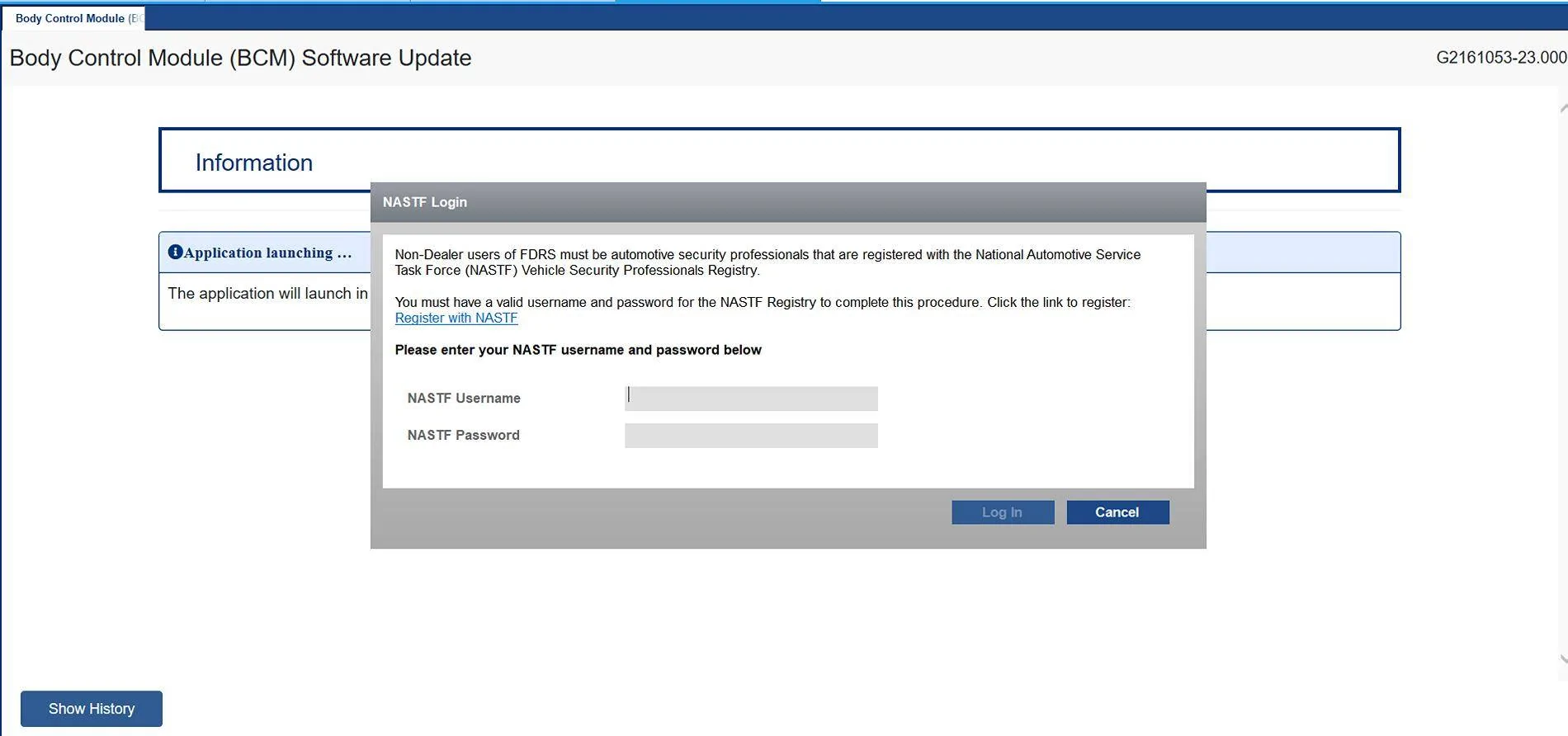The height and width of the screenshot is (736, 1568).
Task: Click the info icon beside Application launching
Action: pos(175,252)
